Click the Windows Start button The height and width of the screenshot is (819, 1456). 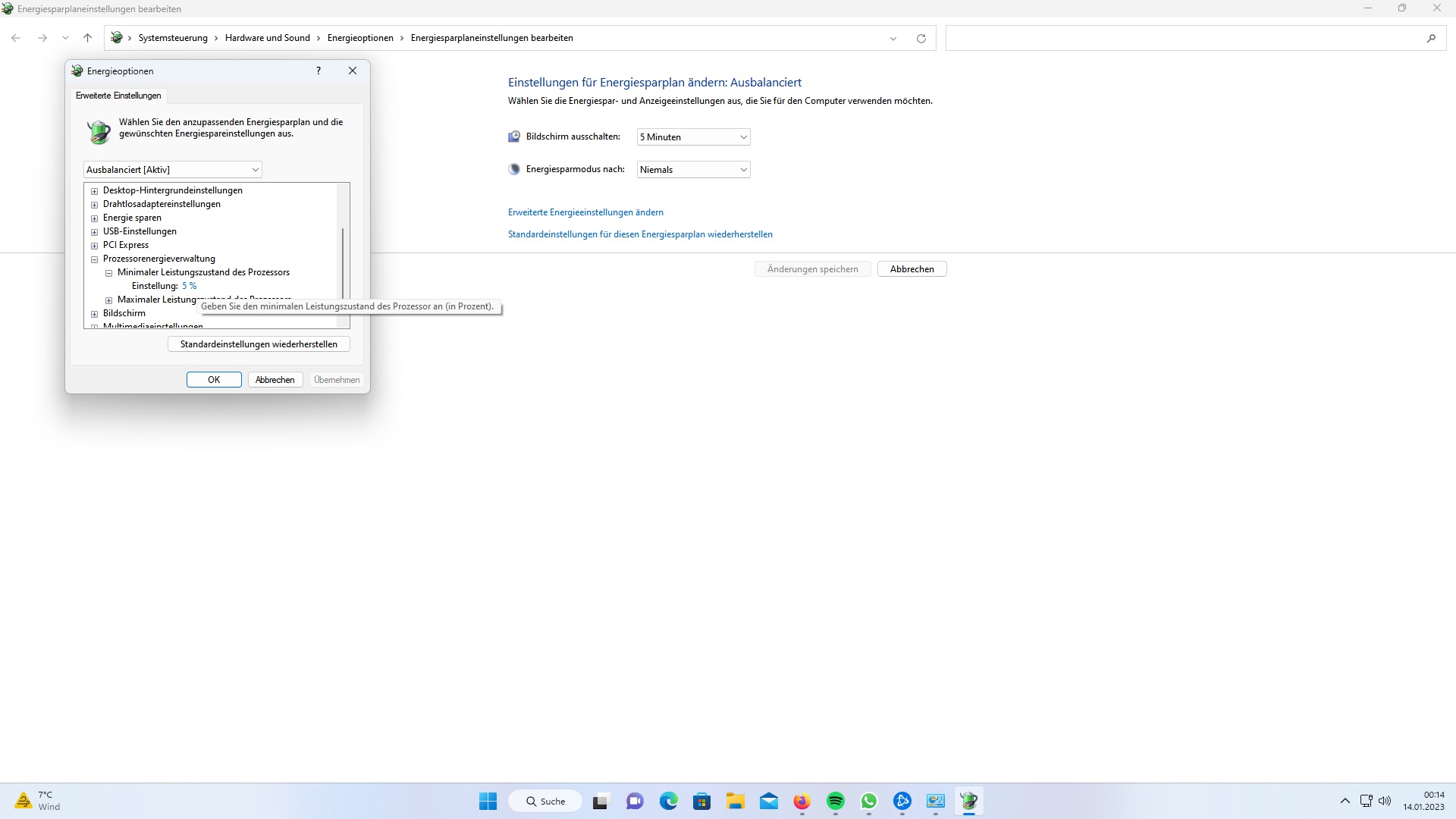point(488,802)
